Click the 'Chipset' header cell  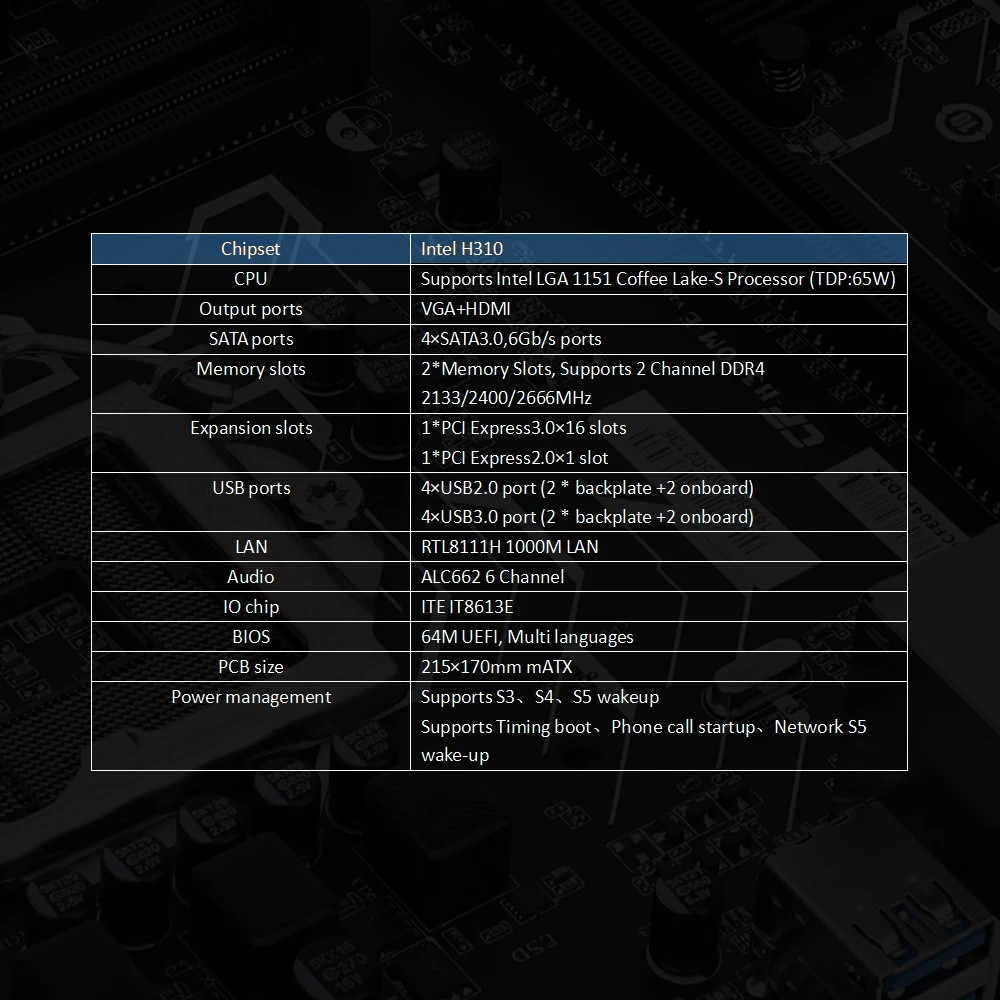[251, 249]
